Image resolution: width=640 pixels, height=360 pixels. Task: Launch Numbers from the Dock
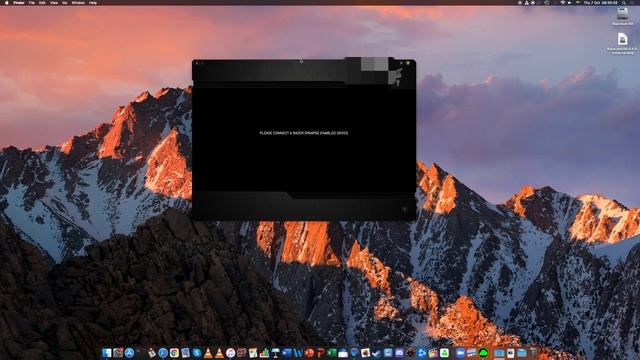(x=264, y=353)
